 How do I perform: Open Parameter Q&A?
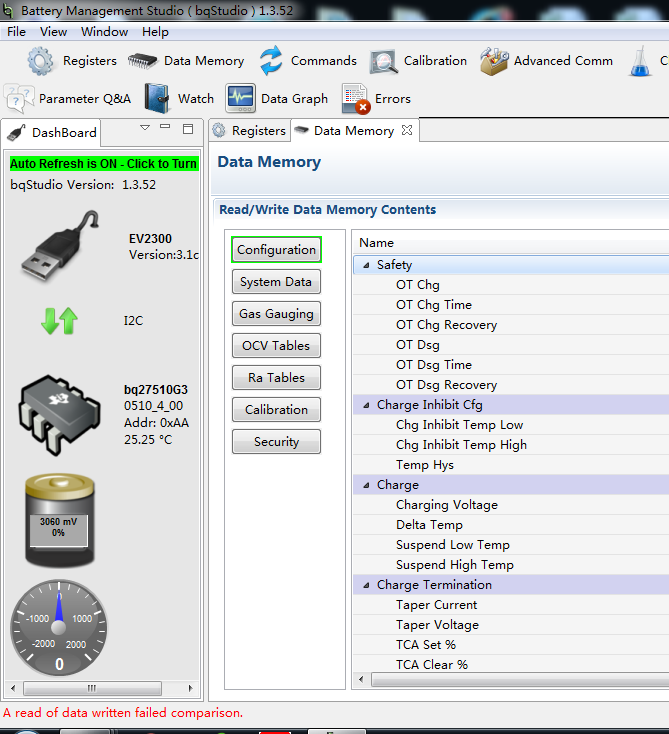click(20, 98)
